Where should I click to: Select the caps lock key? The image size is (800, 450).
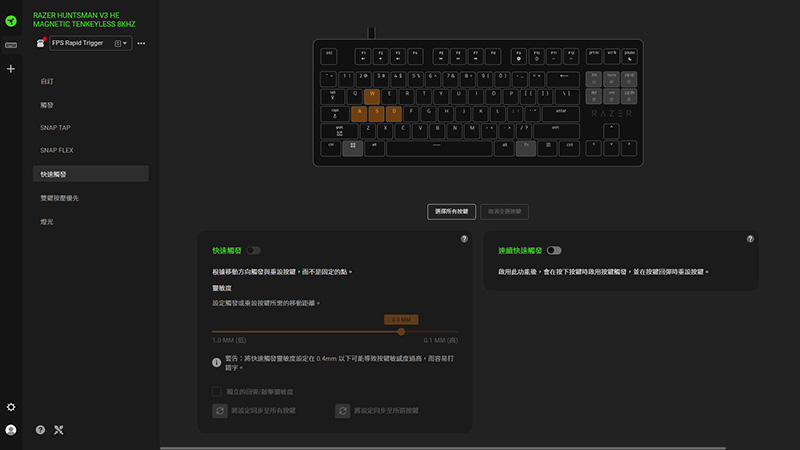coord(335,114)
